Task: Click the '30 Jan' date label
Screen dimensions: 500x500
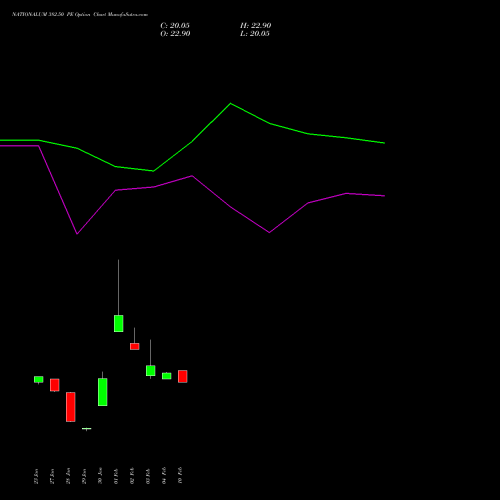Action: click(100, 476)
